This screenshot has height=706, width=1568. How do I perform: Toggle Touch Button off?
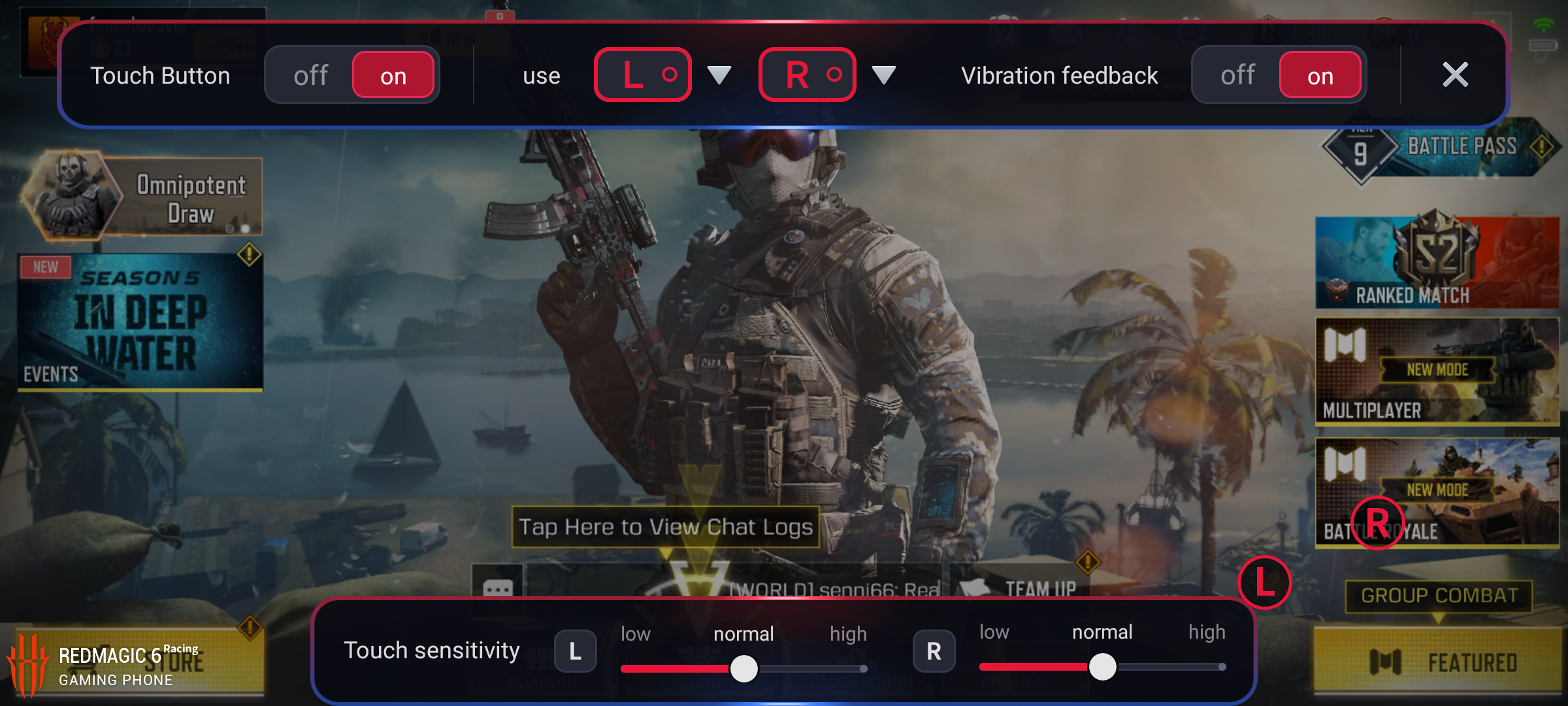(311, 74)
